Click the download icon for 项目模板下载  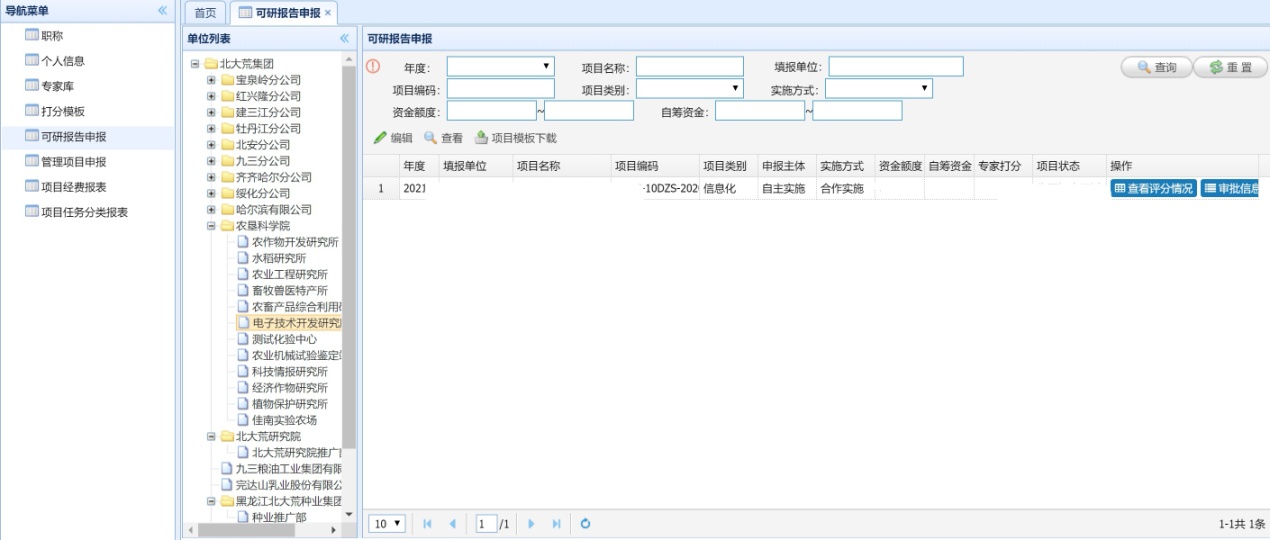pyautogui.click(x=481, y=138)
